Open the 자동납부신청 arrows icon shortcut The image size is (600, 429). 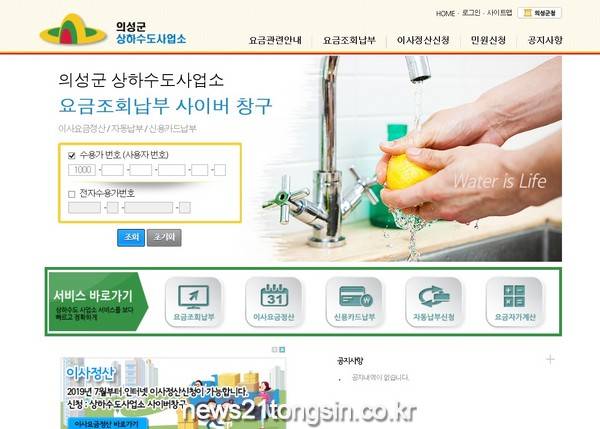[434, 302]
